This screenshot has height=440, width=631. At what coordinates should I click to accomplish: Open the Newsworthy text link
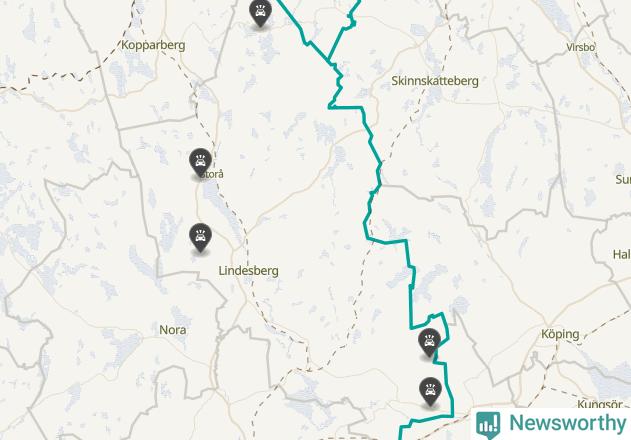coord(567,423)
